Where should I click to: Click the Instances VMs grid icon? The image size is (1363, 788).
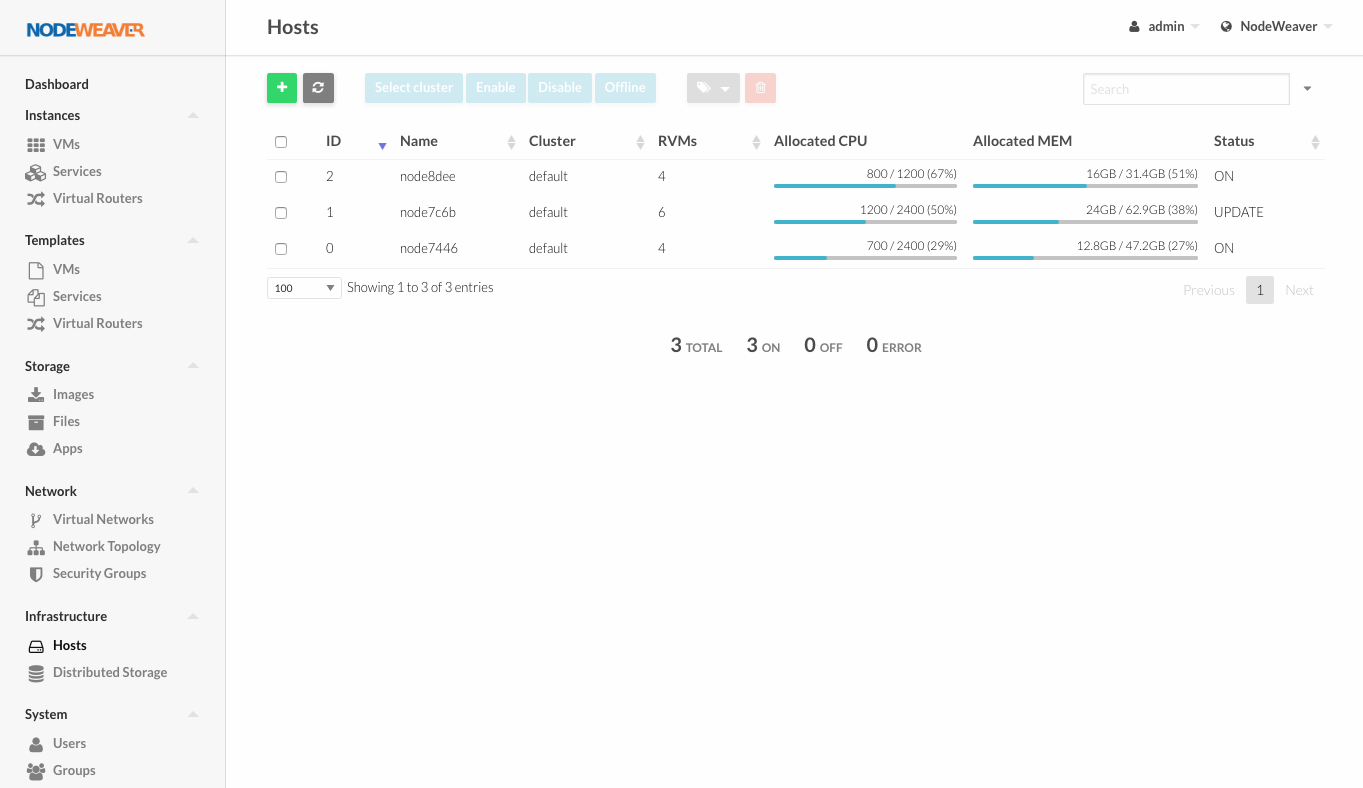coord(36,145)
